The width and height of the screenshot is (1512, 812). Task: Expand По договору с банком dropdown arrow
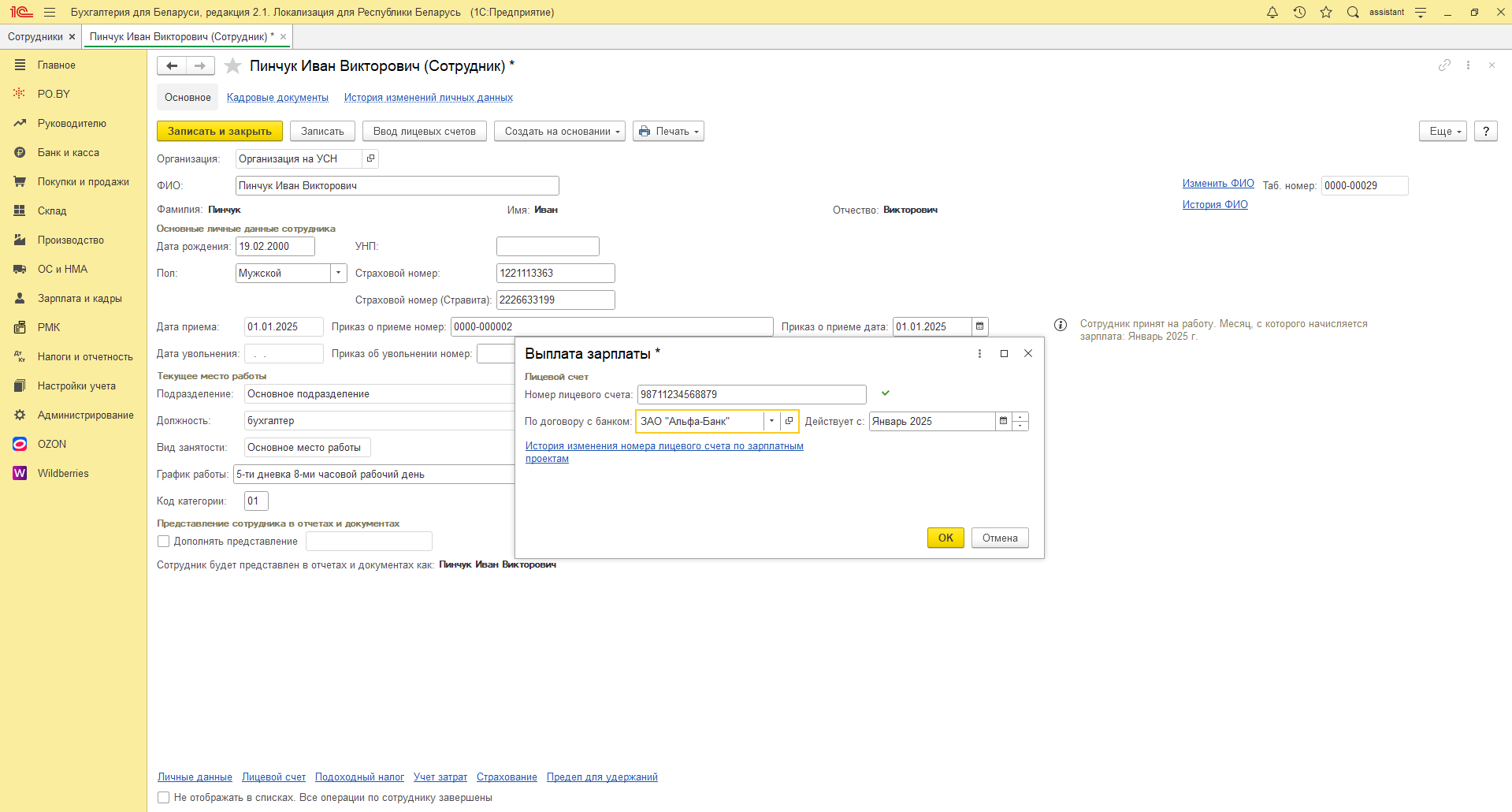(x=771, y=421)
